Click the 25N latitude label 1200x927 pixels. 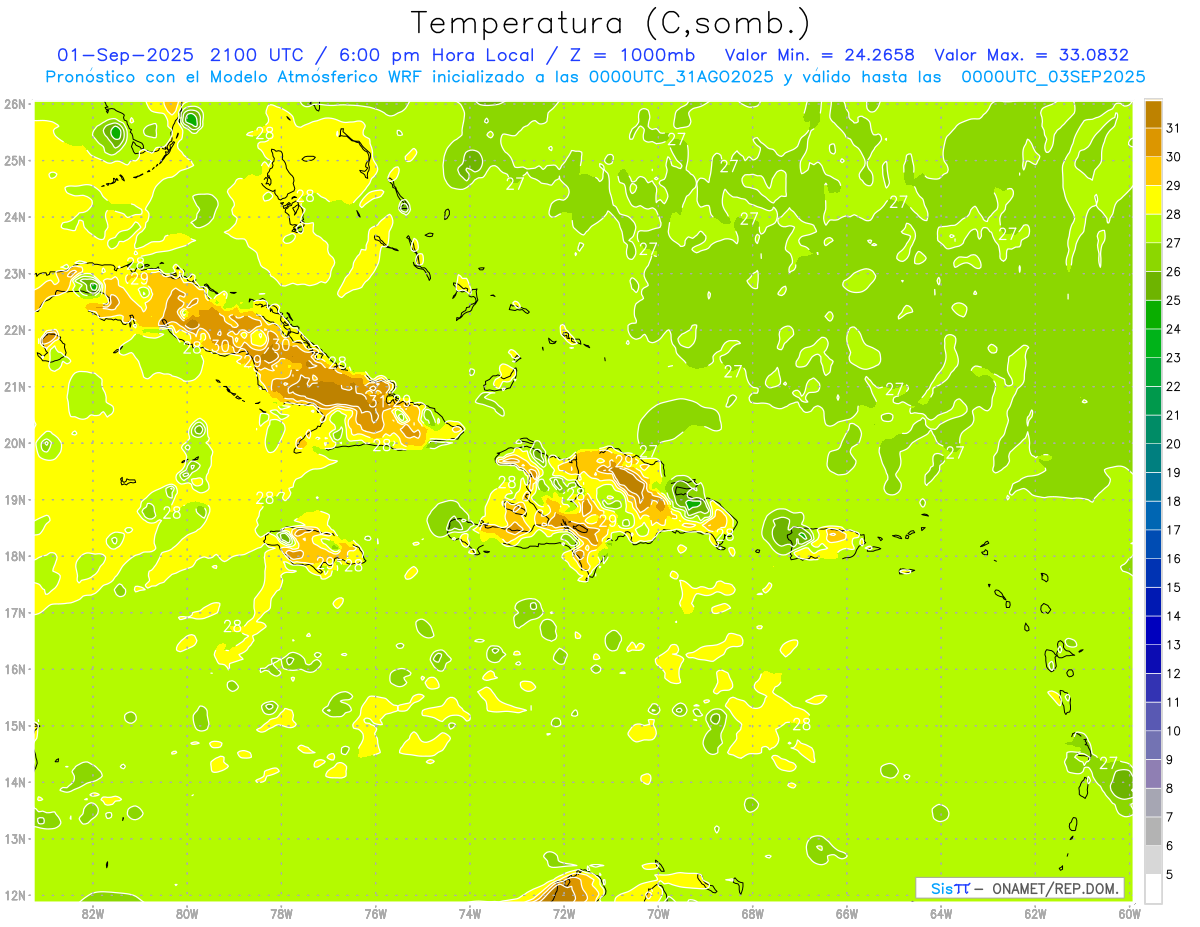(14, 160)
